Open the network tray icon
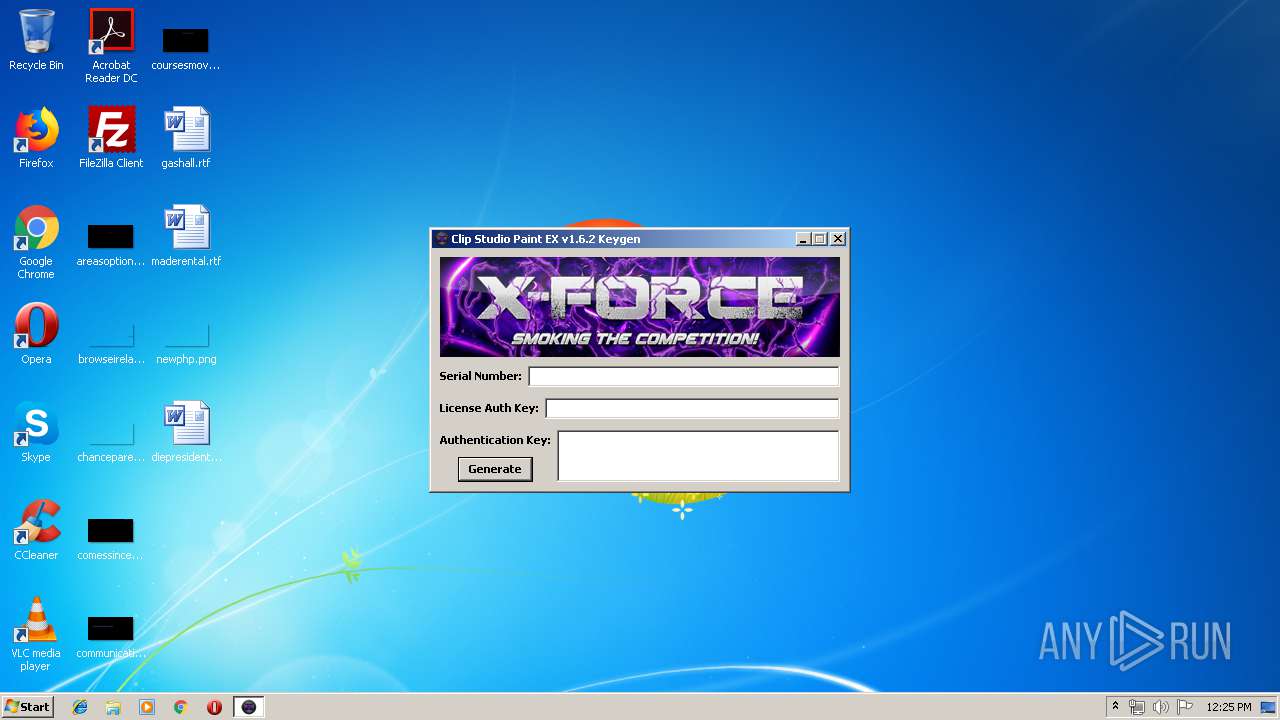1280x720 pixels. pos(1137,707)
